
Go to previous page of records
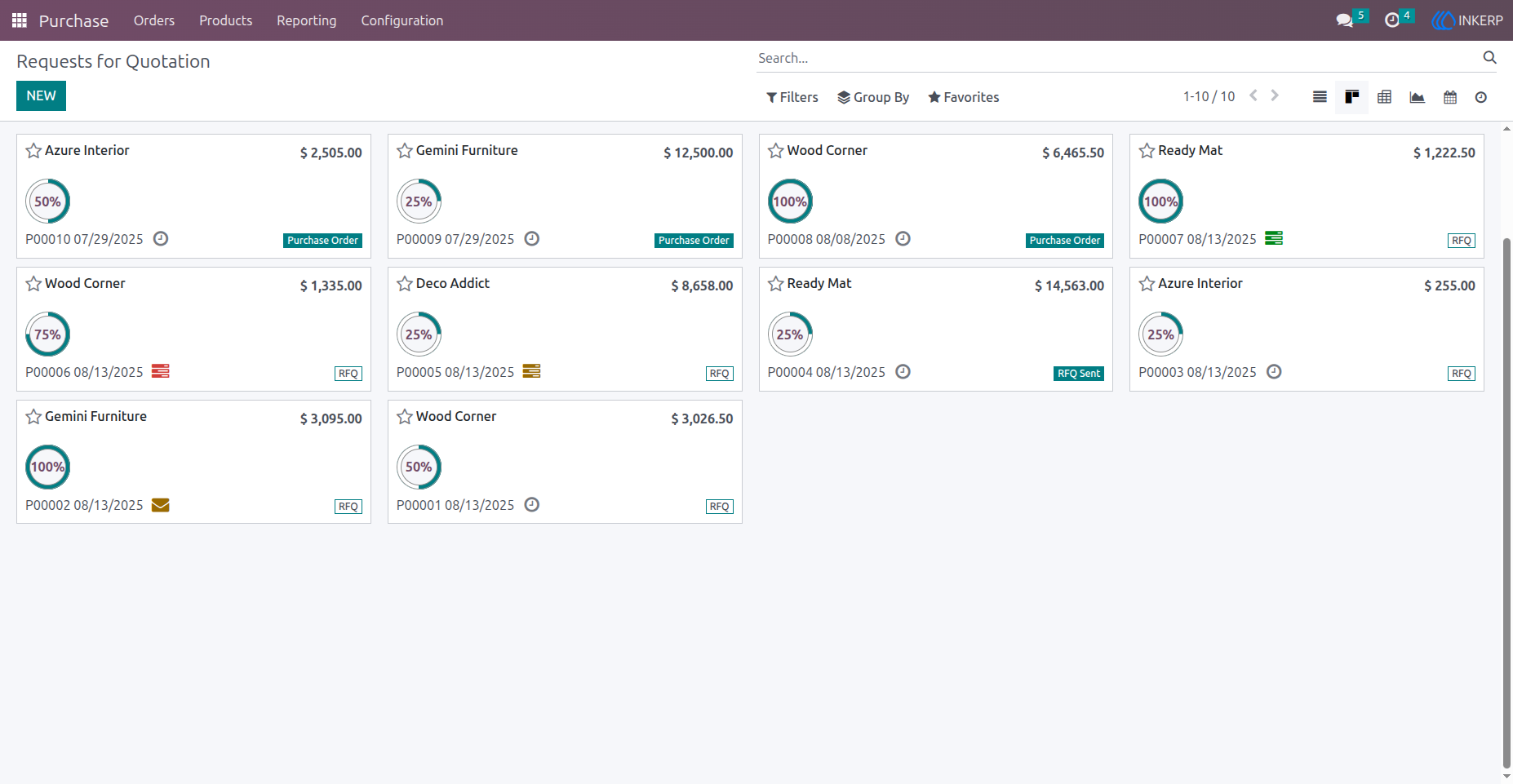pos(1253,95)
